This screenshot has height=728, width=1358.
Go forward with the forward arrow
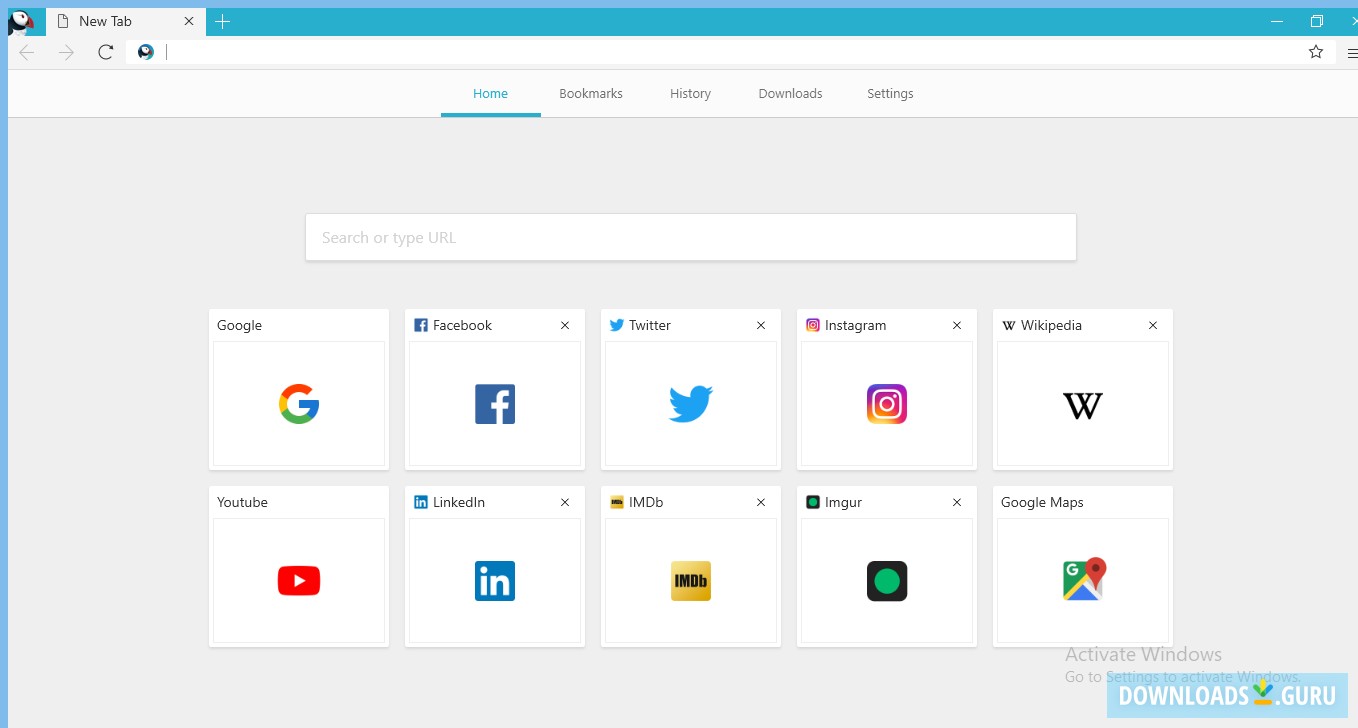point(66,52)
